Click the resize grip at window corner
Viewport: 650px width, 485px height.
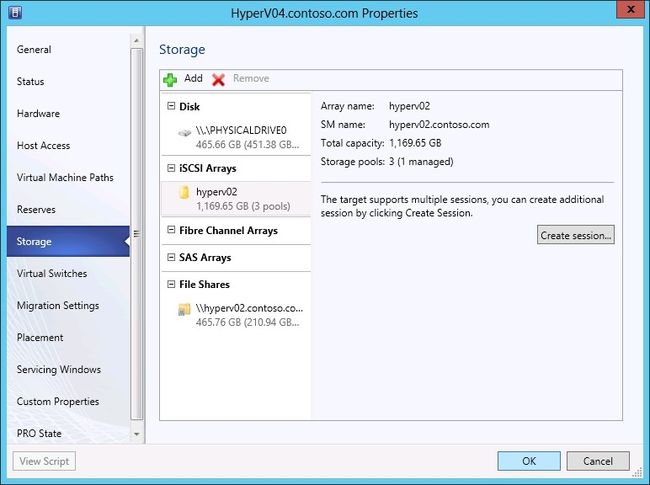(637, 472)
